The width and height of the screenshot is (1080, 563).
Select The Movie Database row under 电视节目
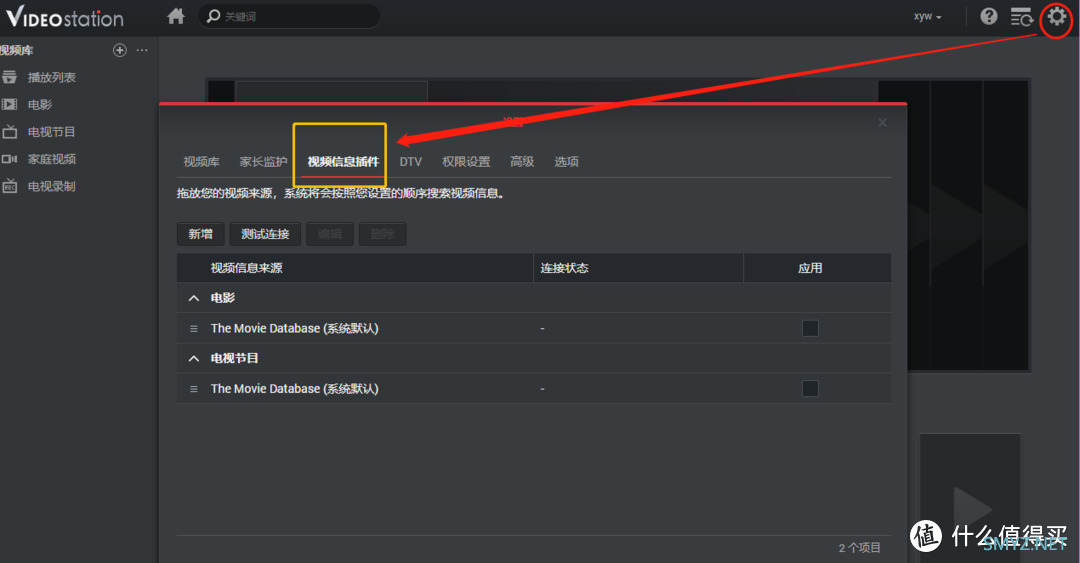pyautogui.click(x=534, y=389)
